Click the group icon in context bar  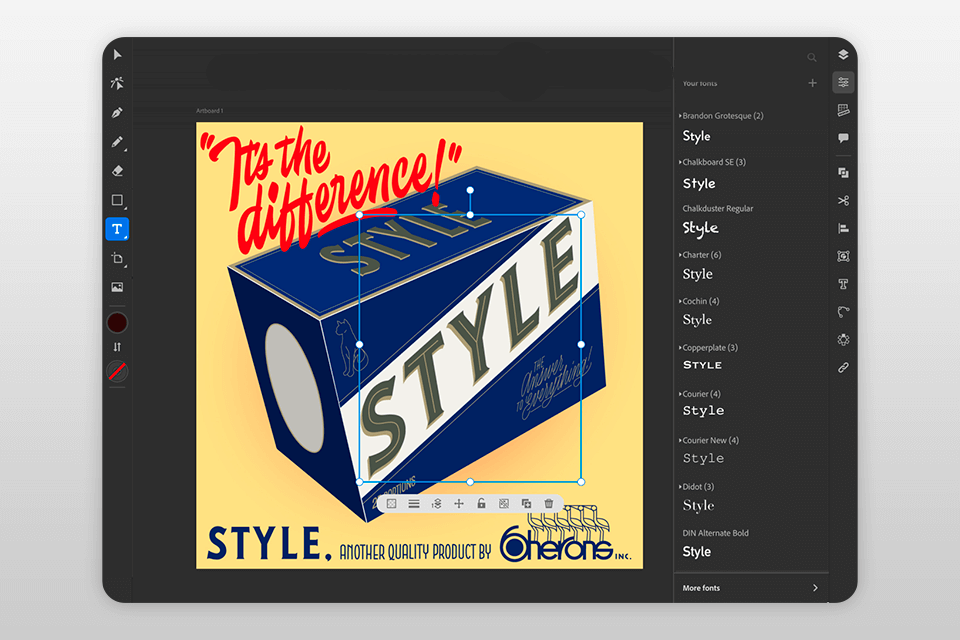click(x=504, y=503)
